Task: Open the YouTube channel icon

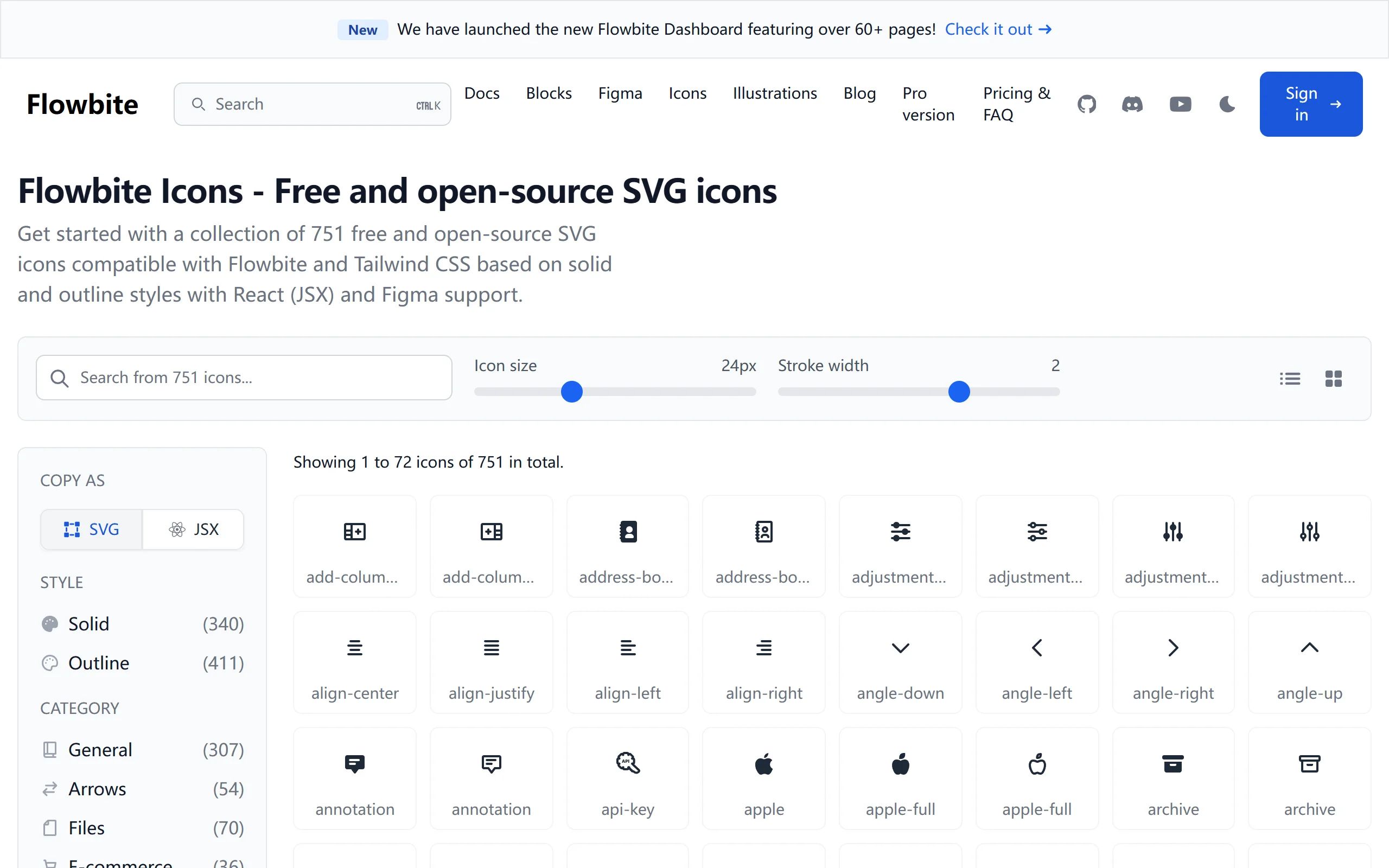Action: (x=1180, y=104)
